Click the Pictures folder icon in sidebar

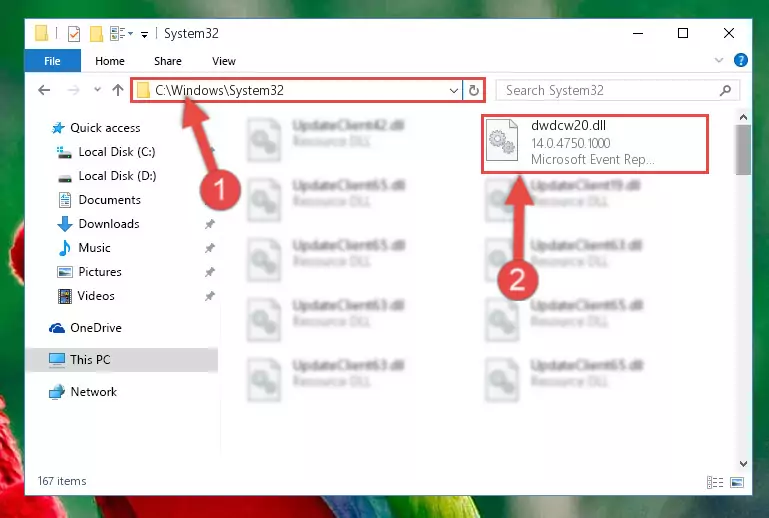point(65,272)
